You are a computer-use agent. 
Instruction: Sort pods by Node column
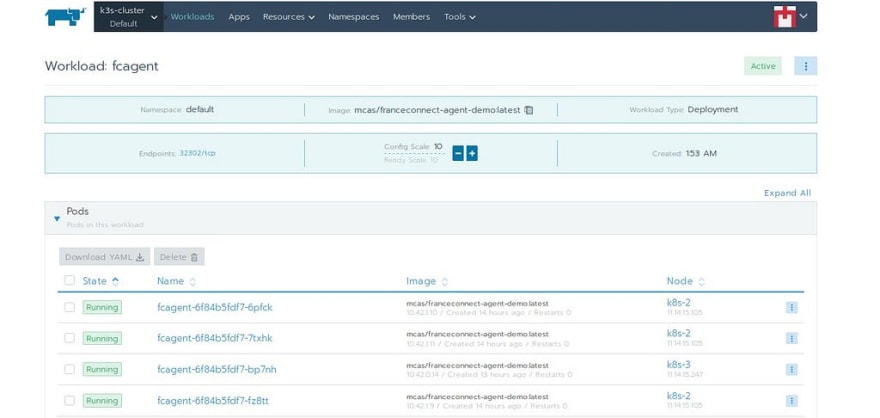(x=685, y=281)
